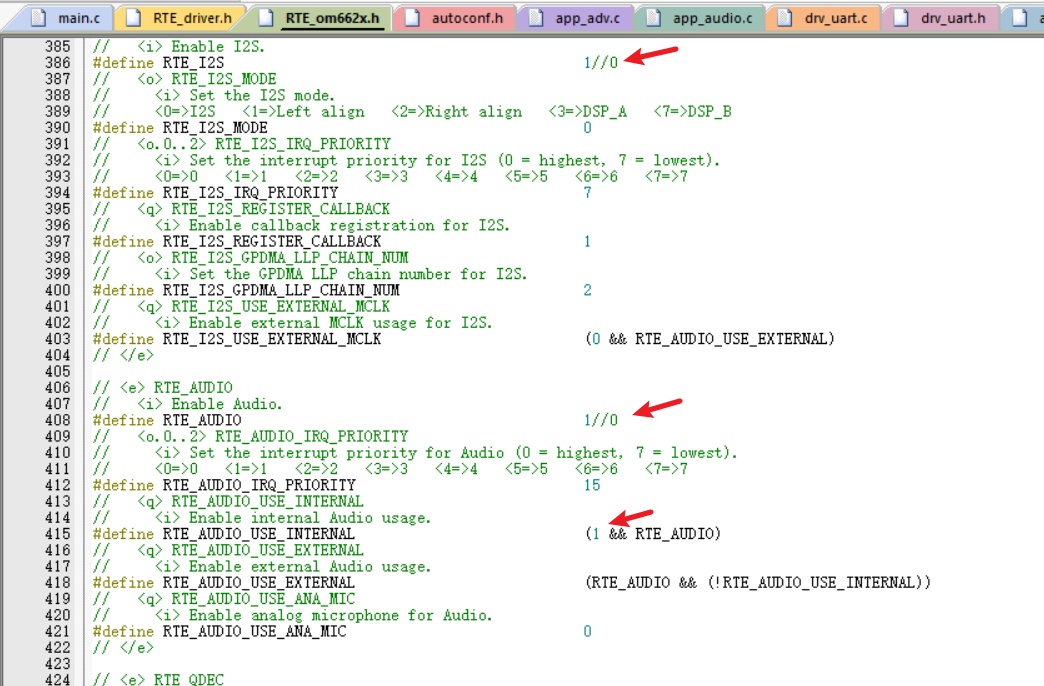
Task: Open the app_audio.c tab
Action: (x=712, y=17)
